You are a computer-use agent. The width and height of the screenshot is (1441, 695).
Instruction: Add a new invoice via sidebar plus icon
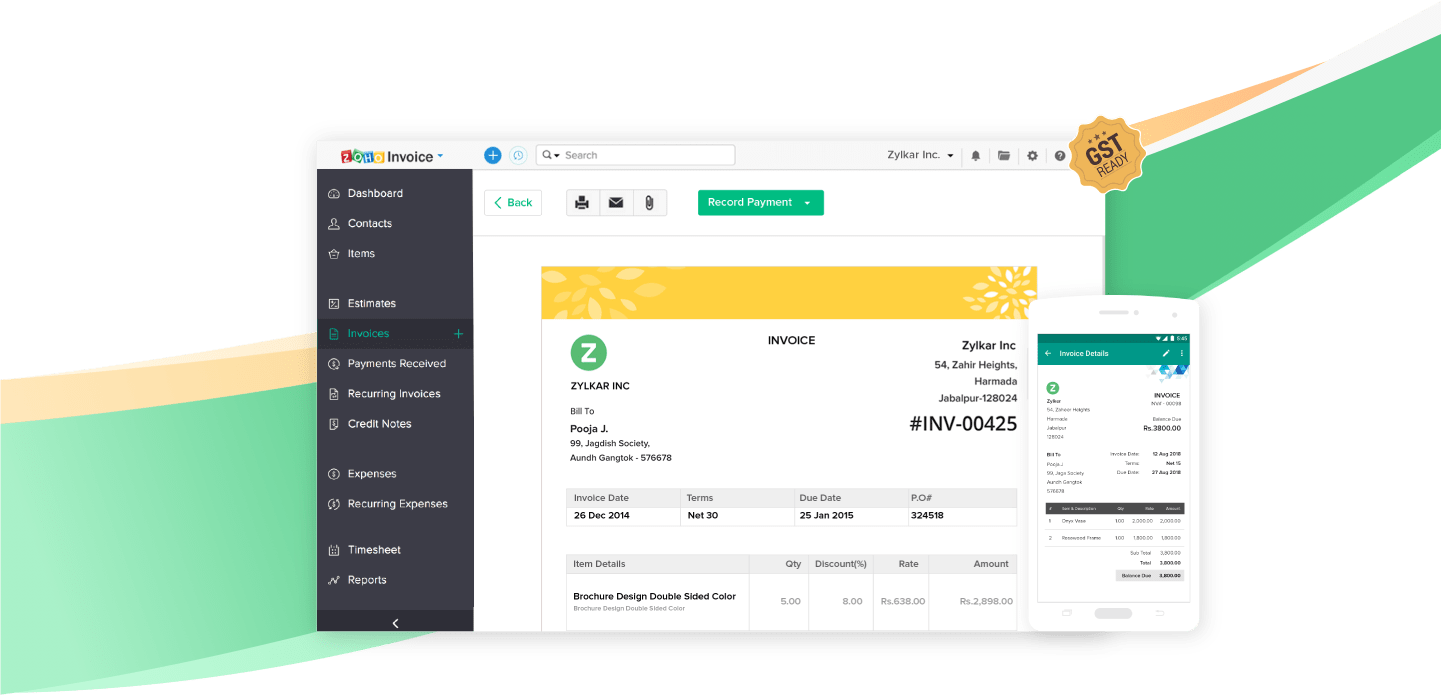coord(459,334)
